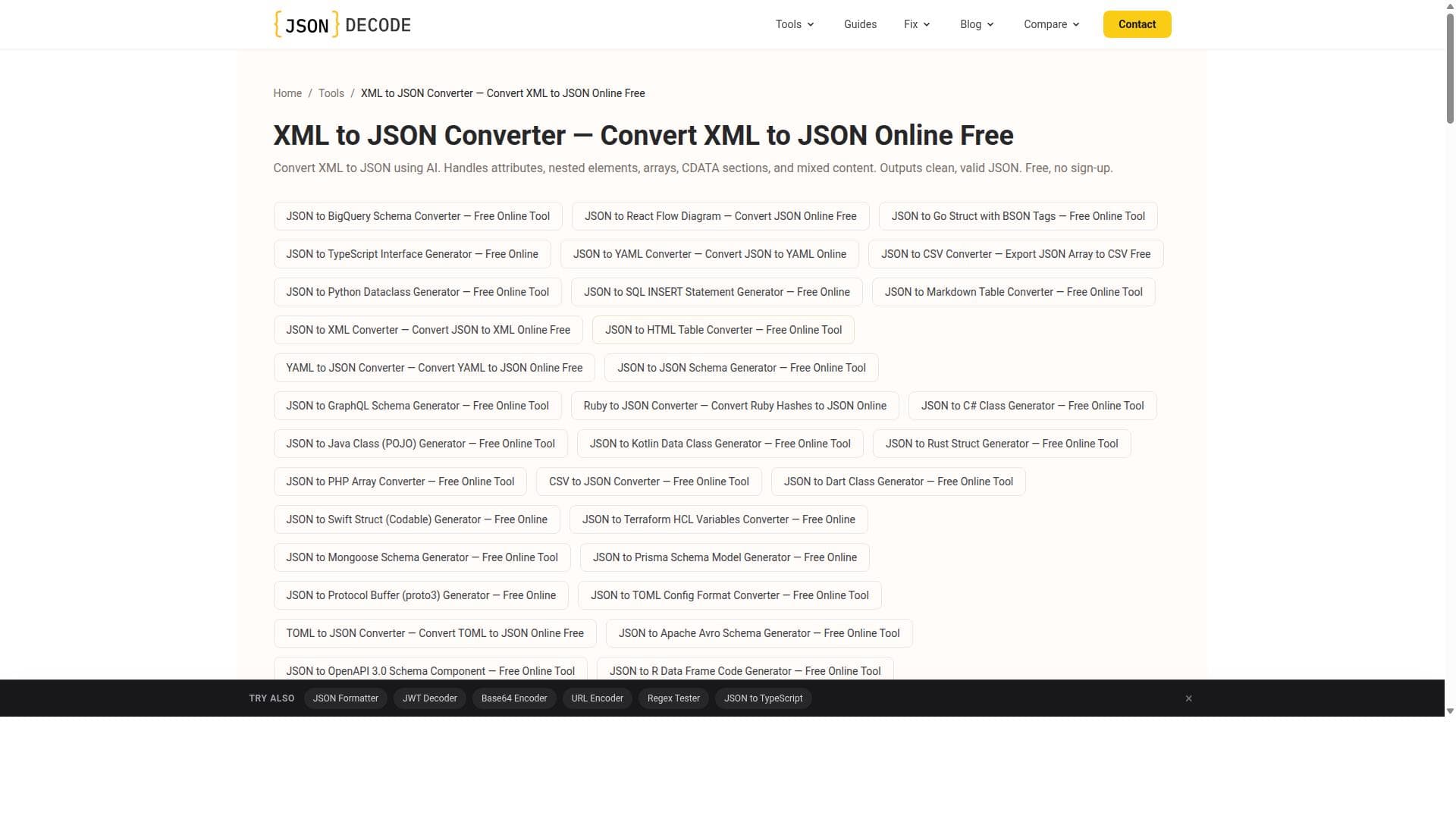Close the Try Also bar
This screenshot has width=1456, height=819.
[1188, 698]
